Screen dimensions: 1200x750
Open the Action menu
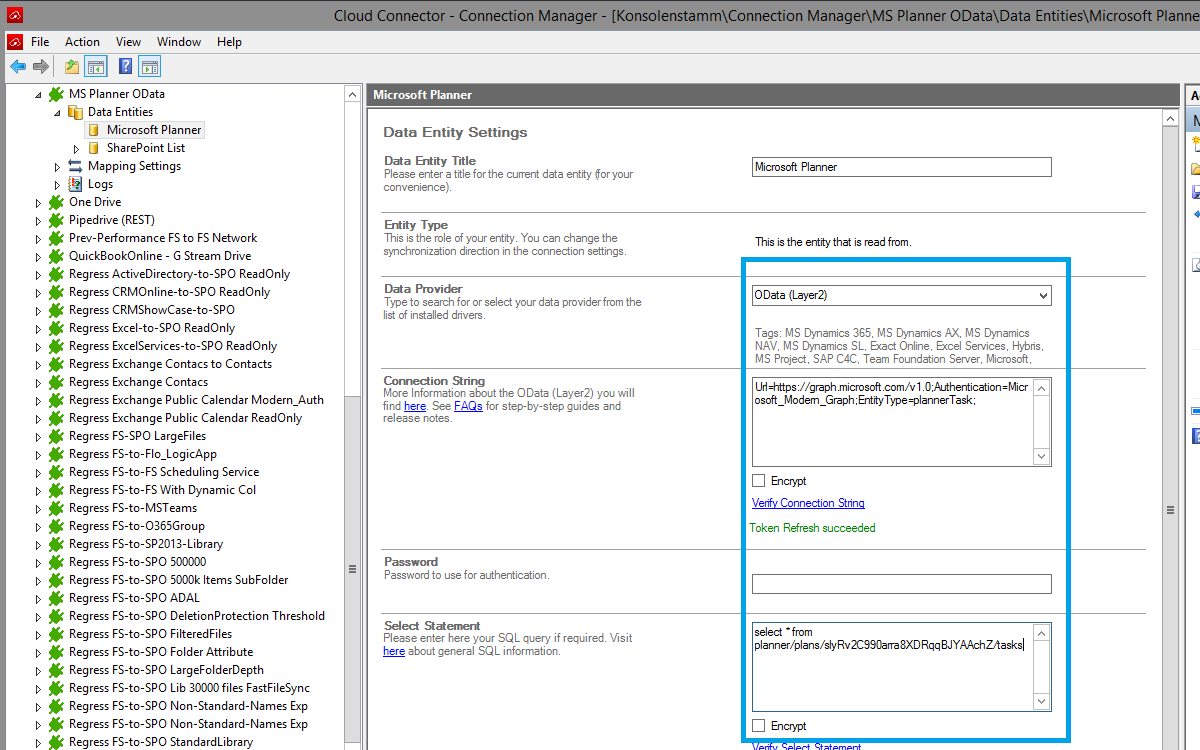82,42
